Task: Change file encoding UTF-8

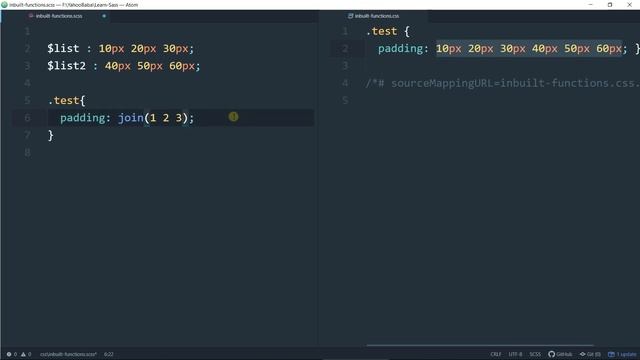Action: (515, 354)
